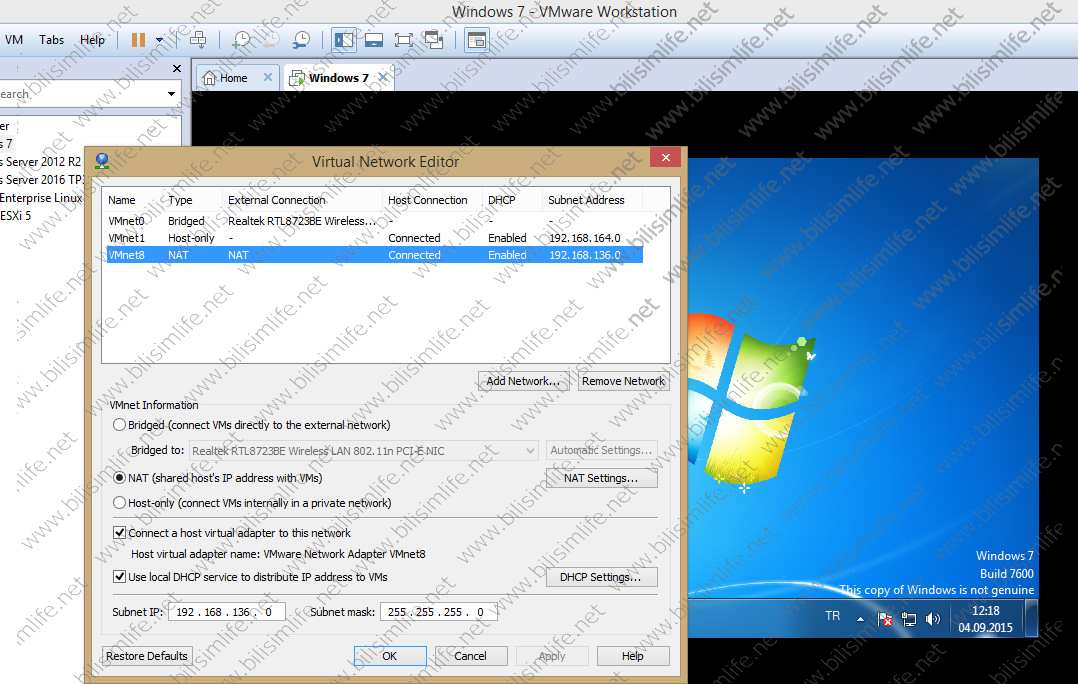Click the DHCP column header

(502, 200)
